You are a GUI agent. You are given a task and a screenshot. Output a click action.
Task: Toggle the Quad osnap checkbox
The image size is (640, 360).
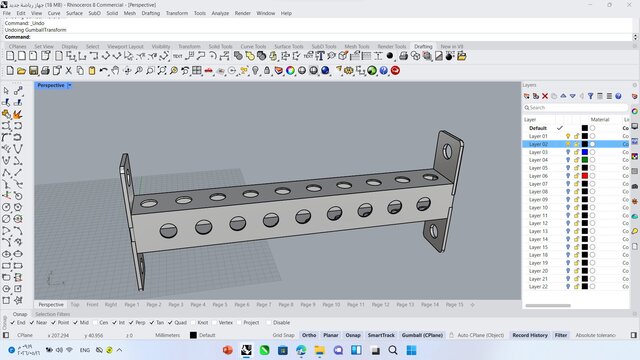pos(170,322)
